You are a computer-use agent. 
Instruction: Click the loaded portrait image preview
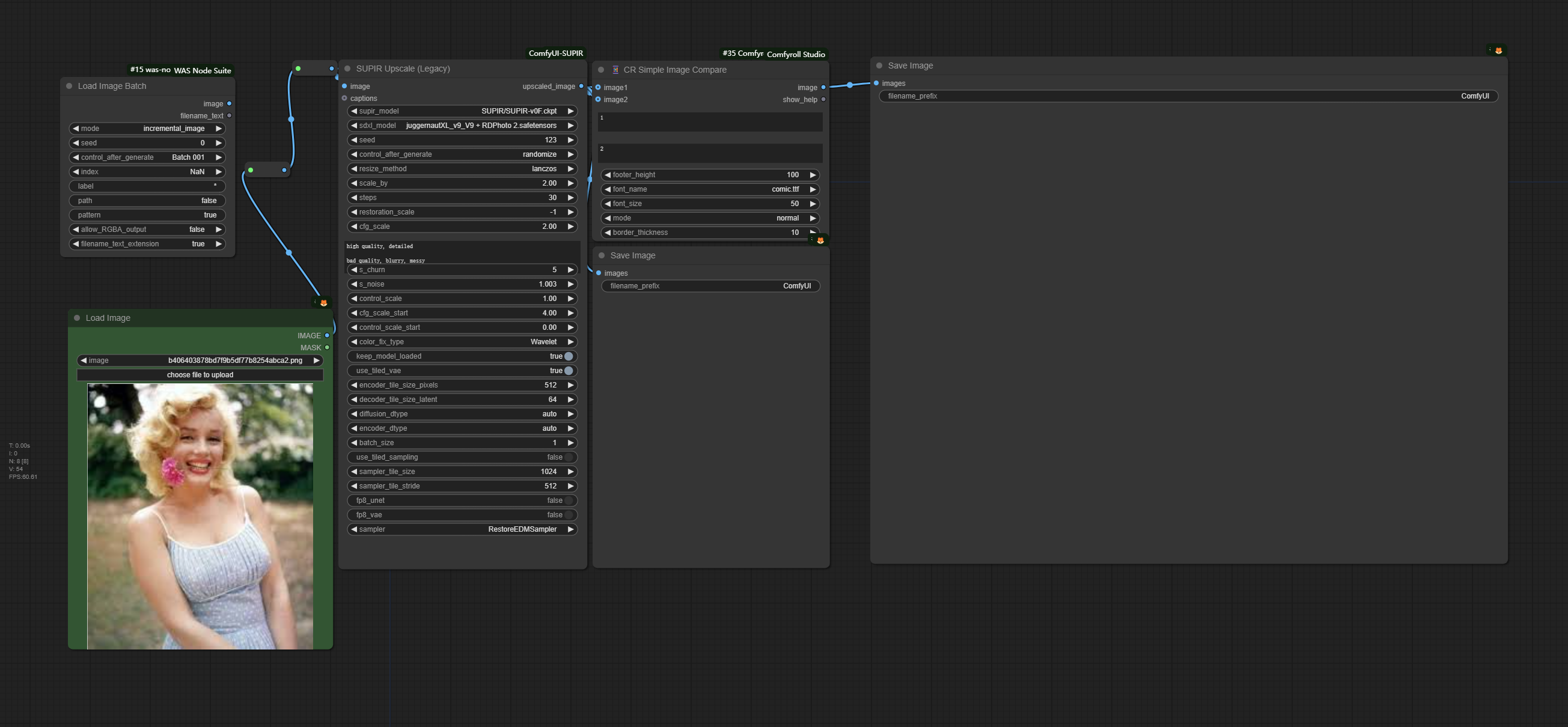coord(200,516)
